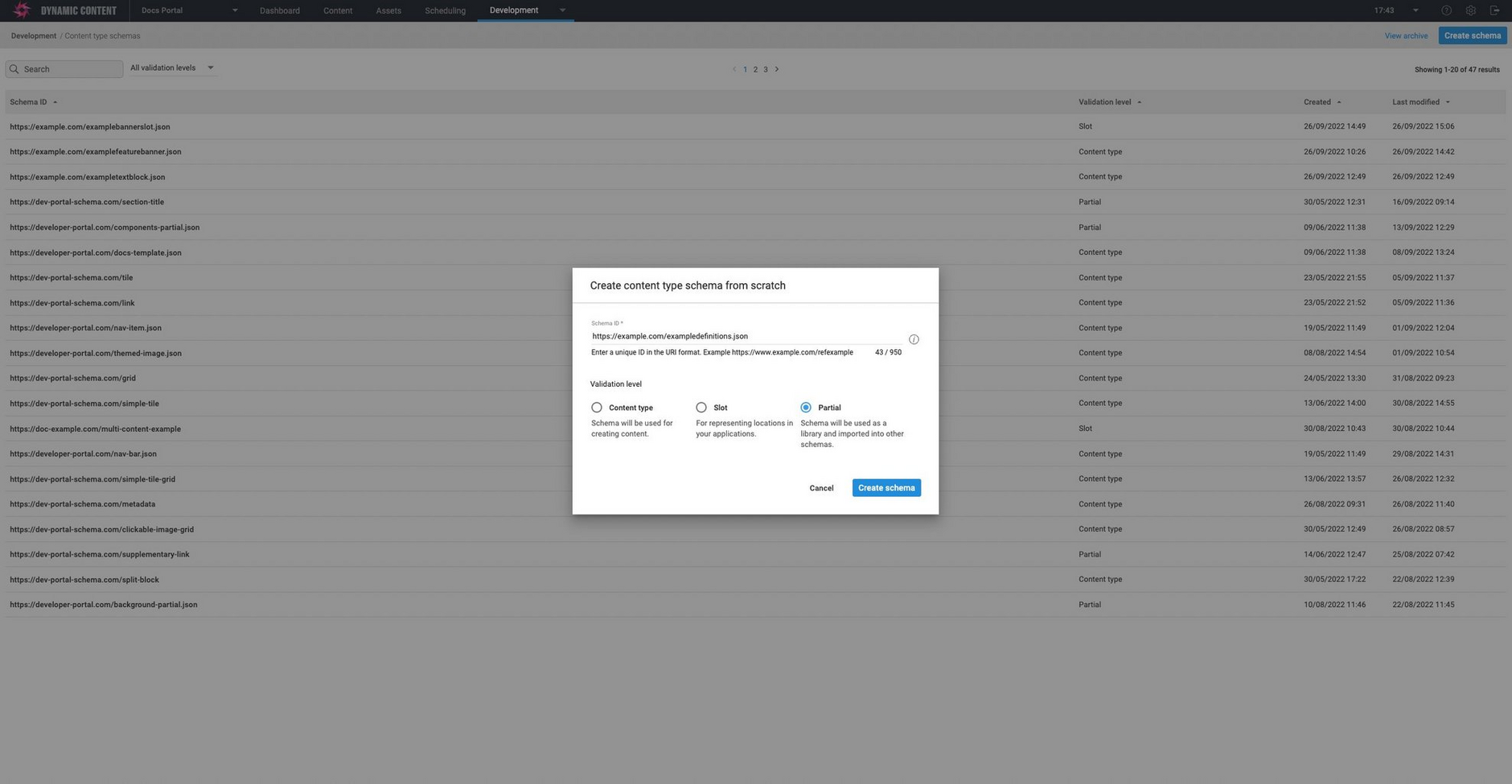The width and height of the screenshot is (1512, 784).
Task: Focus the Schema ID input field
Action: point(746,336)
